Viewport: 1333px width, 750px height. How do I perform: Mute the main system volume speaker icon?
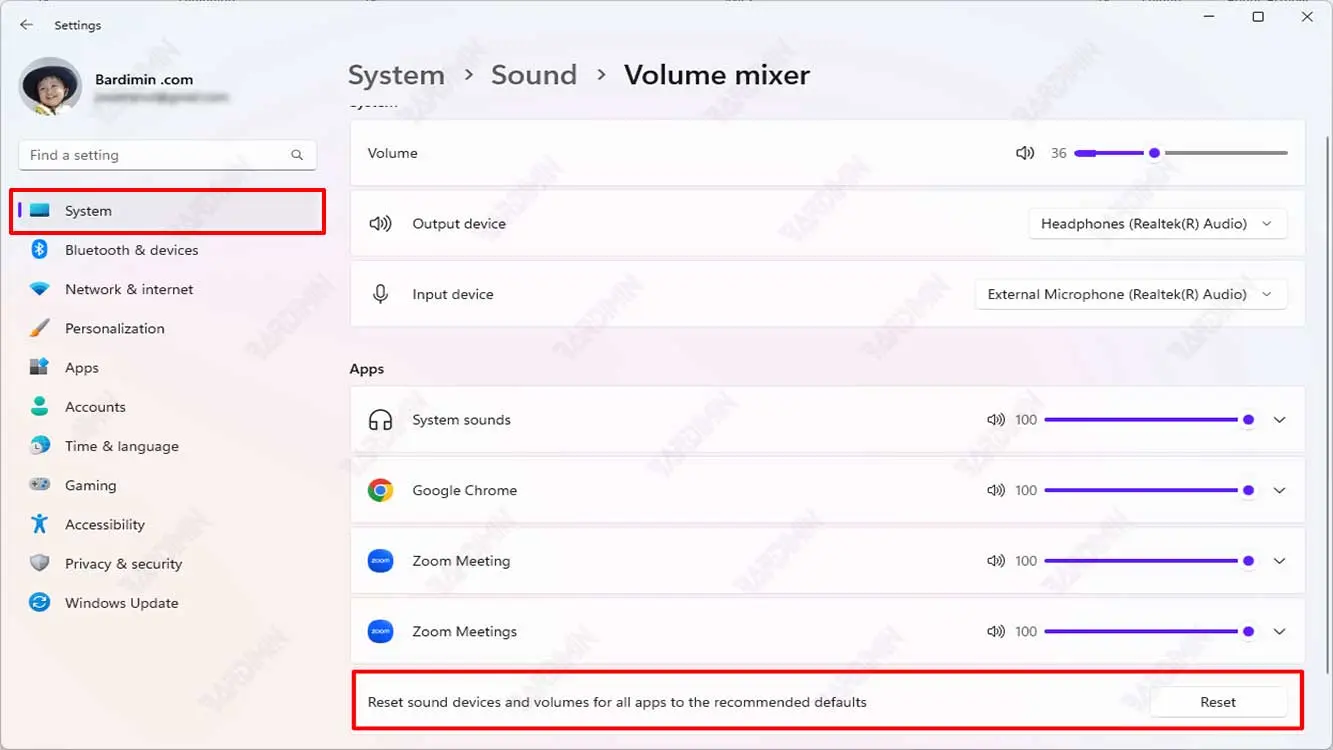1024,153
